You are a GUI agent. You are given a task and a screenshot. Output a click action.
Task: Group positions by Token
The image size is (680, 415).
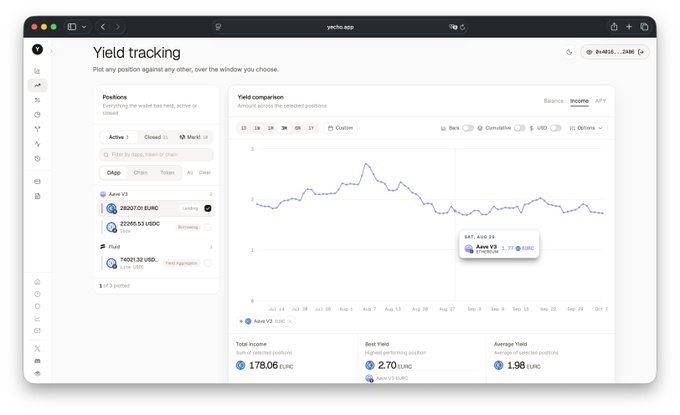click(167, 173)
